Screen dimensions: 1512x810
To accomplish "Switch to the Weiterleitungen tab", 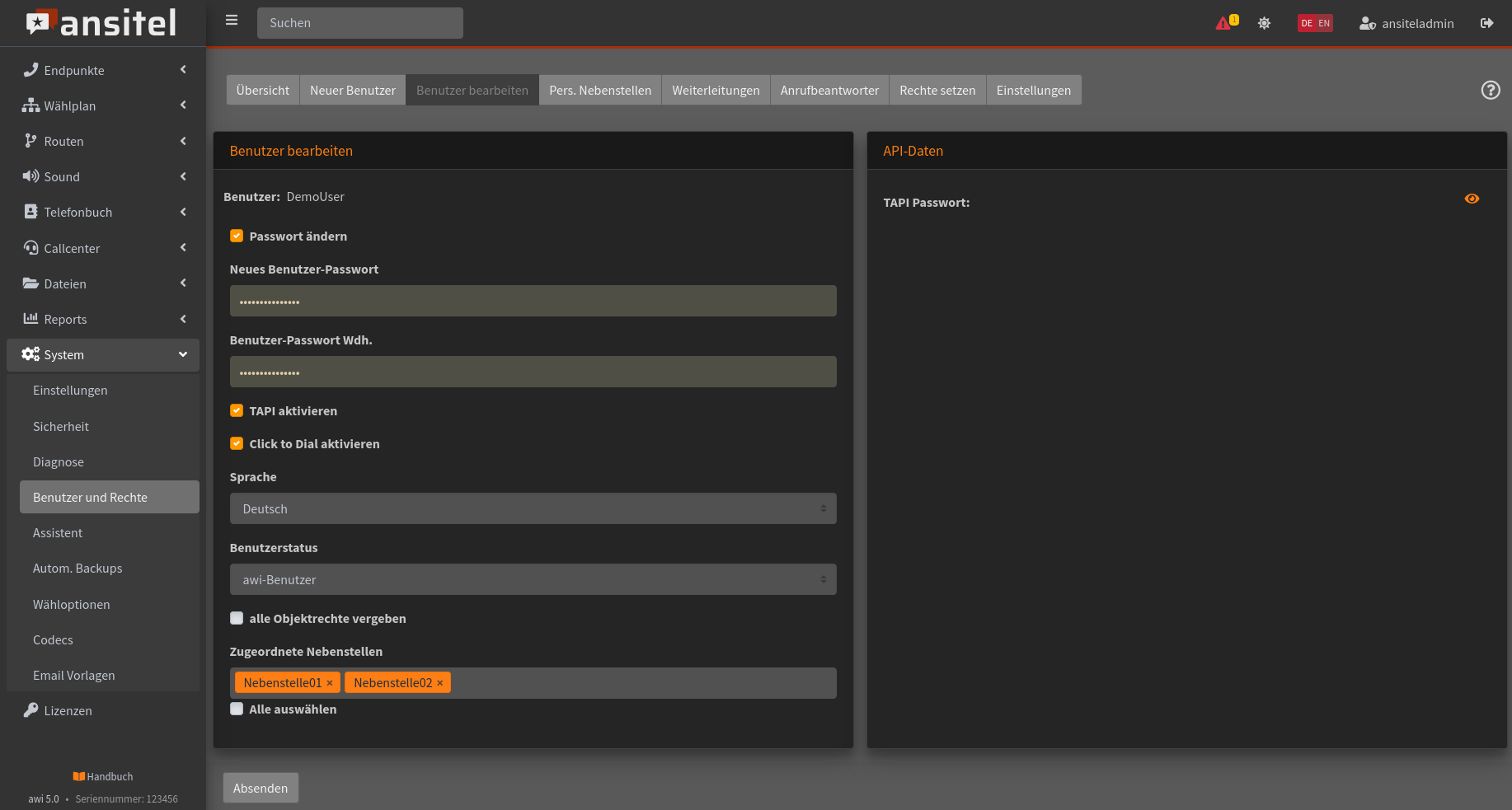I will [716, 91].
